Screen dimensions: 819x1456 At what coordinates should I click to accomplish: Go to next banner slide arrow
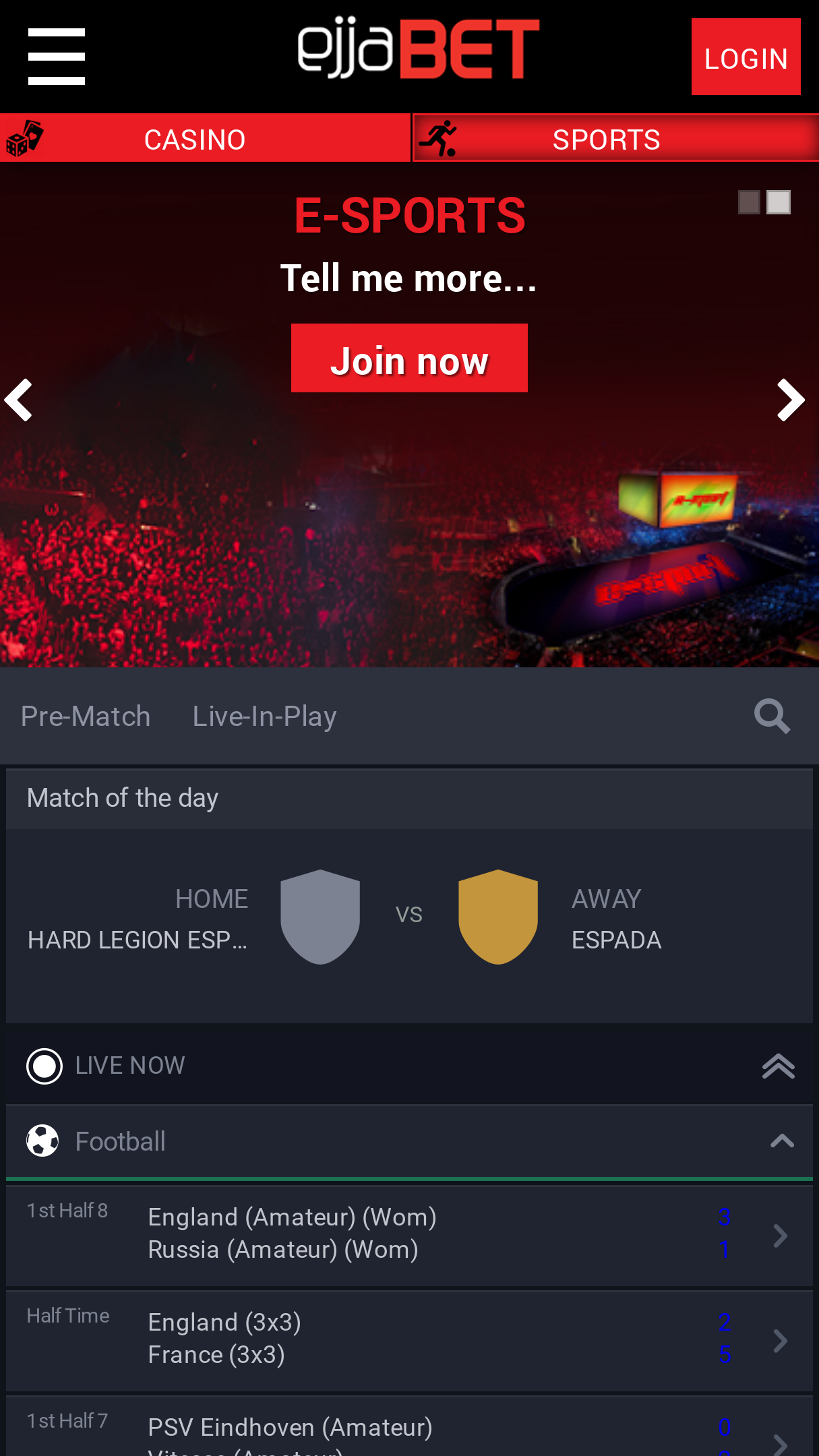791,400
